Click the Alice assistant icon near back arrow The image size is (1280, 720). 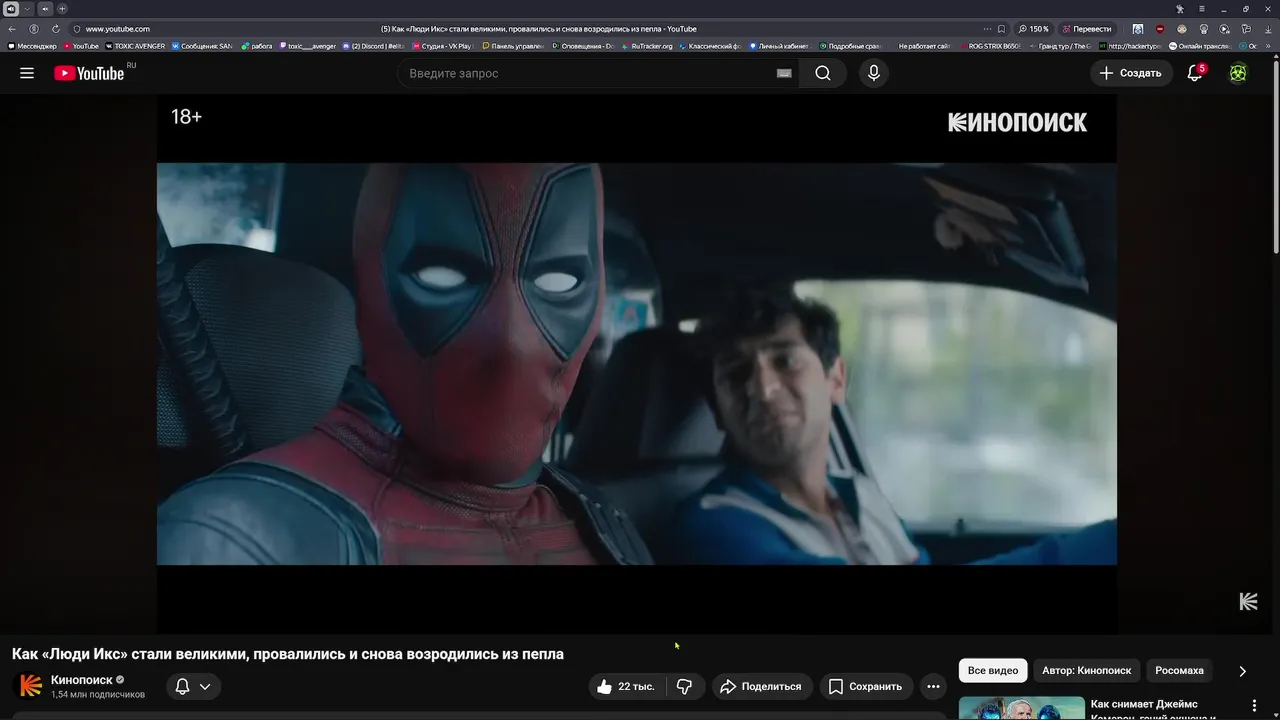coord(34,29)
